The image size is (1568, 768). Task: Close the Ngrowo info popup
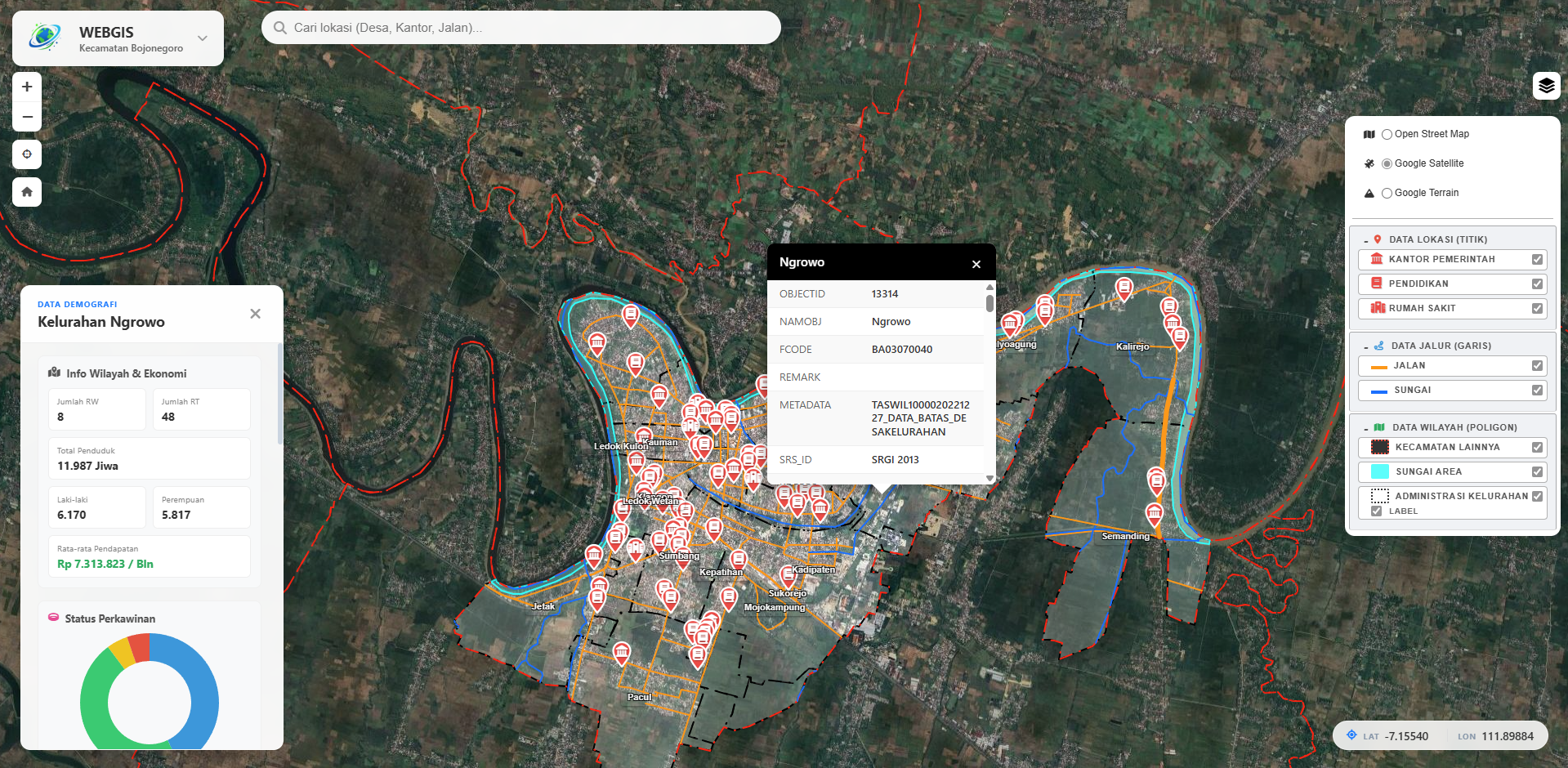pos(976,264)
